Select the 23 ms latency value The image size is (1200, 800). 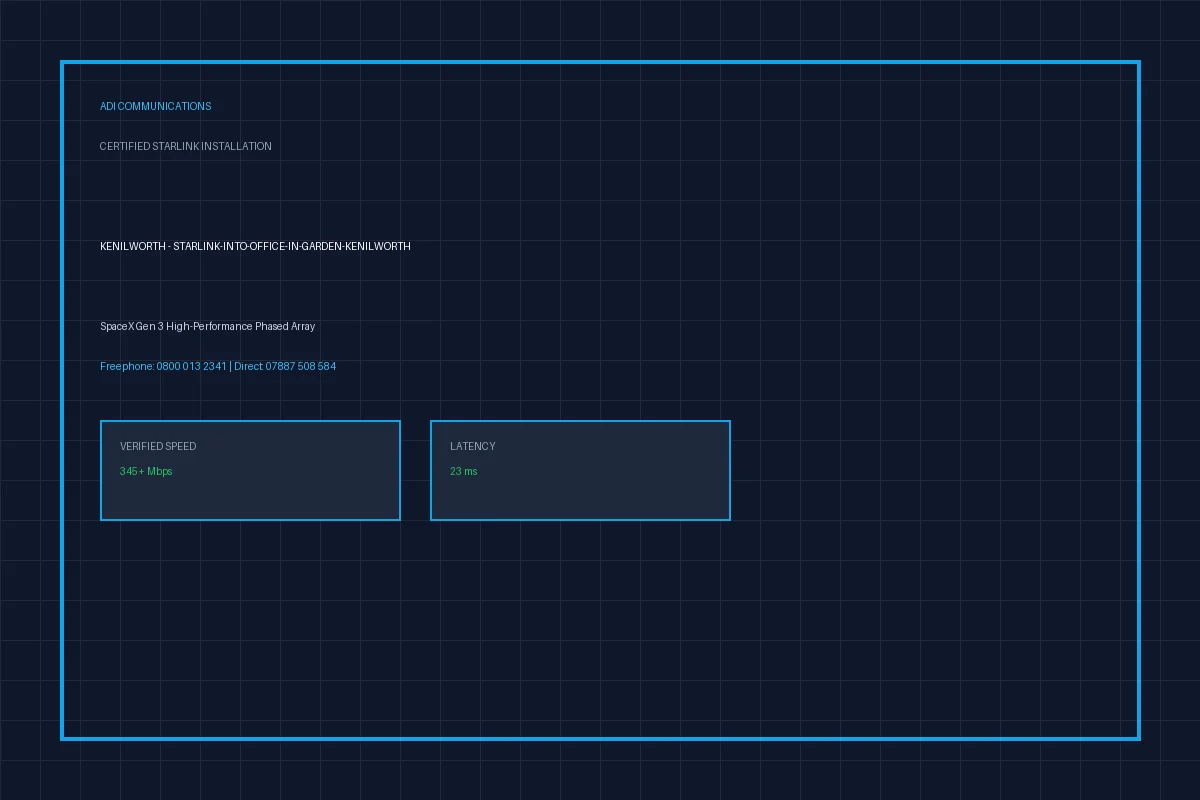464,471
